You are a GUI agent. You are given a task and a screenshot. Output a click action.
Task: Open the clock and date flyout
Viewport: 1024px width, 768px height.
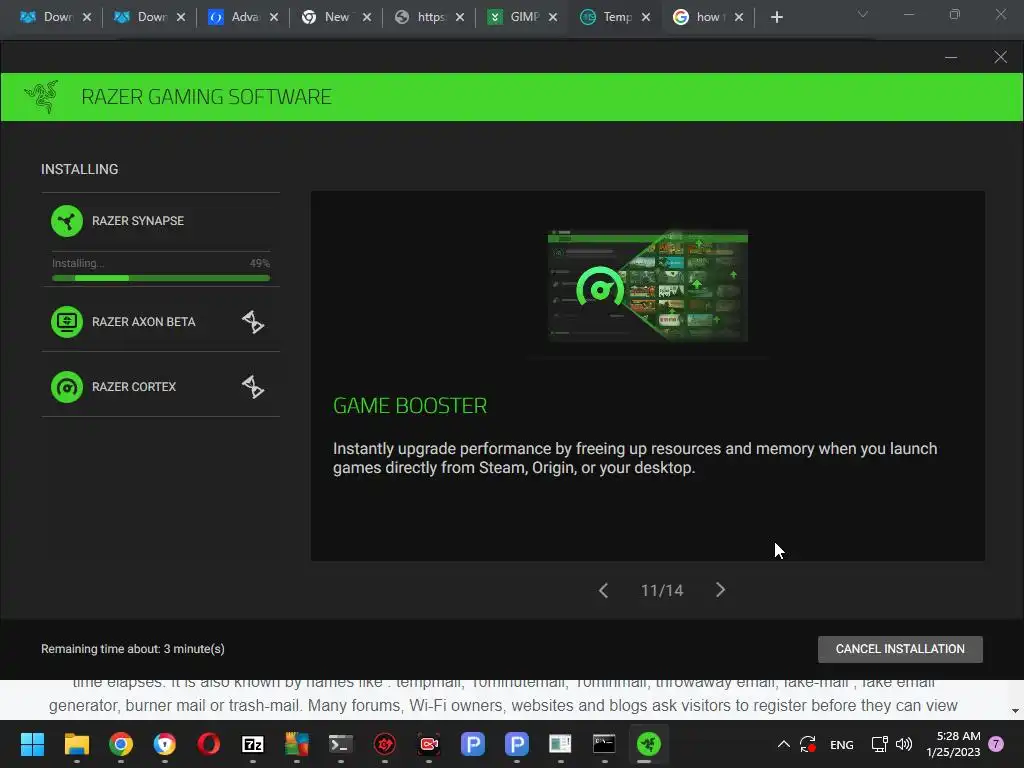point(953,744)
